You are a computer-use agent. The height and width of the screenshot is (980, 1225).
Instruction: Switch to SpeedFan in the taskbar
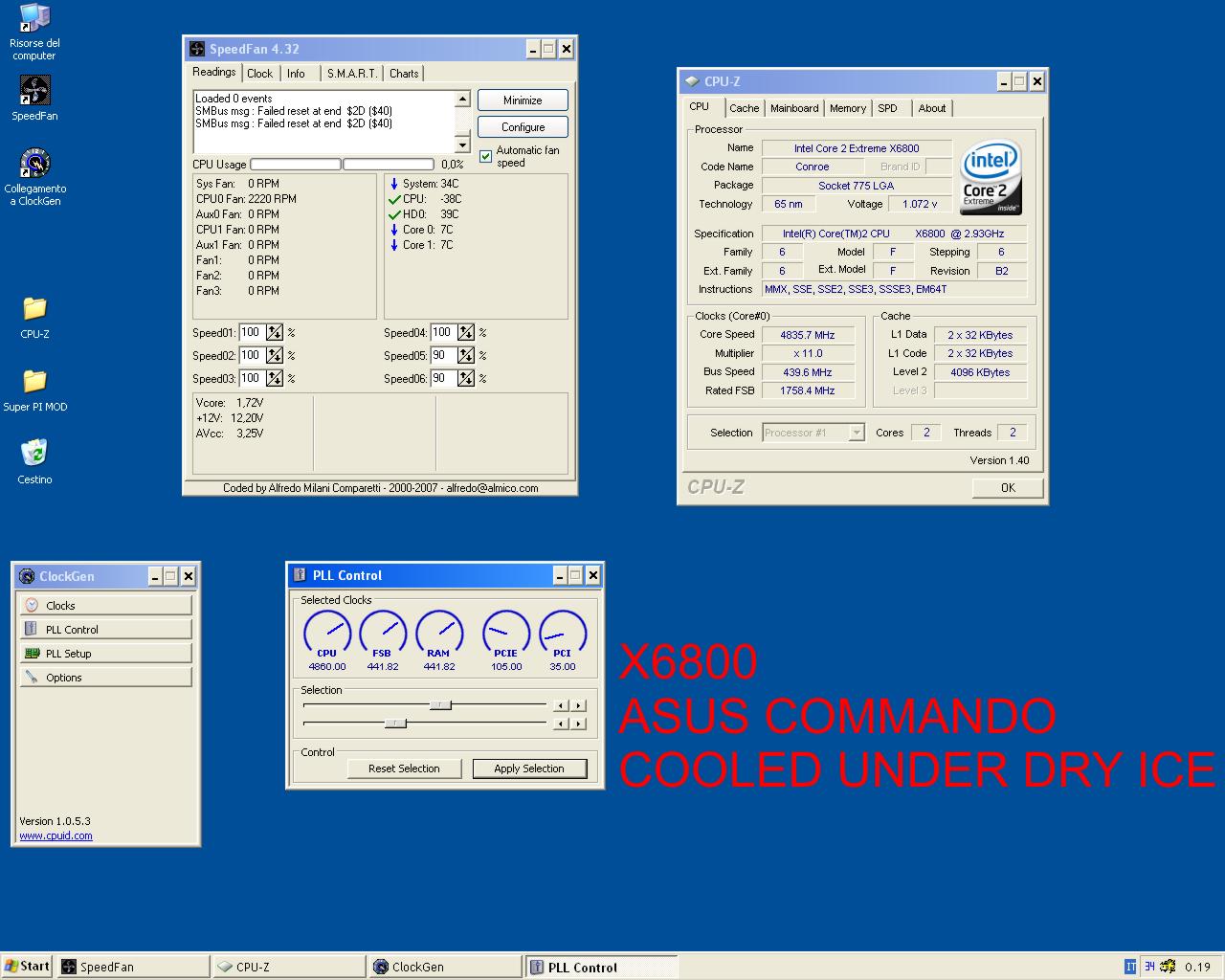pos(133,967)
